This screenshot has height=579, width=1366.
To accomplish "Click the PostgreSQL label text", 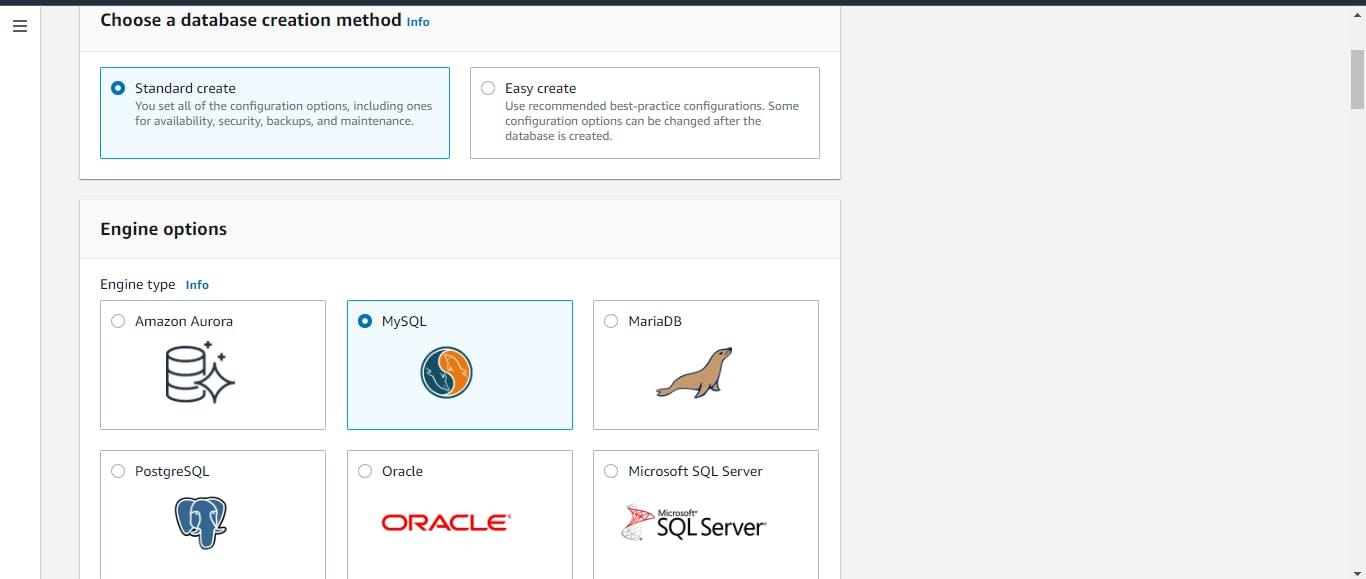I will point(172,471).
